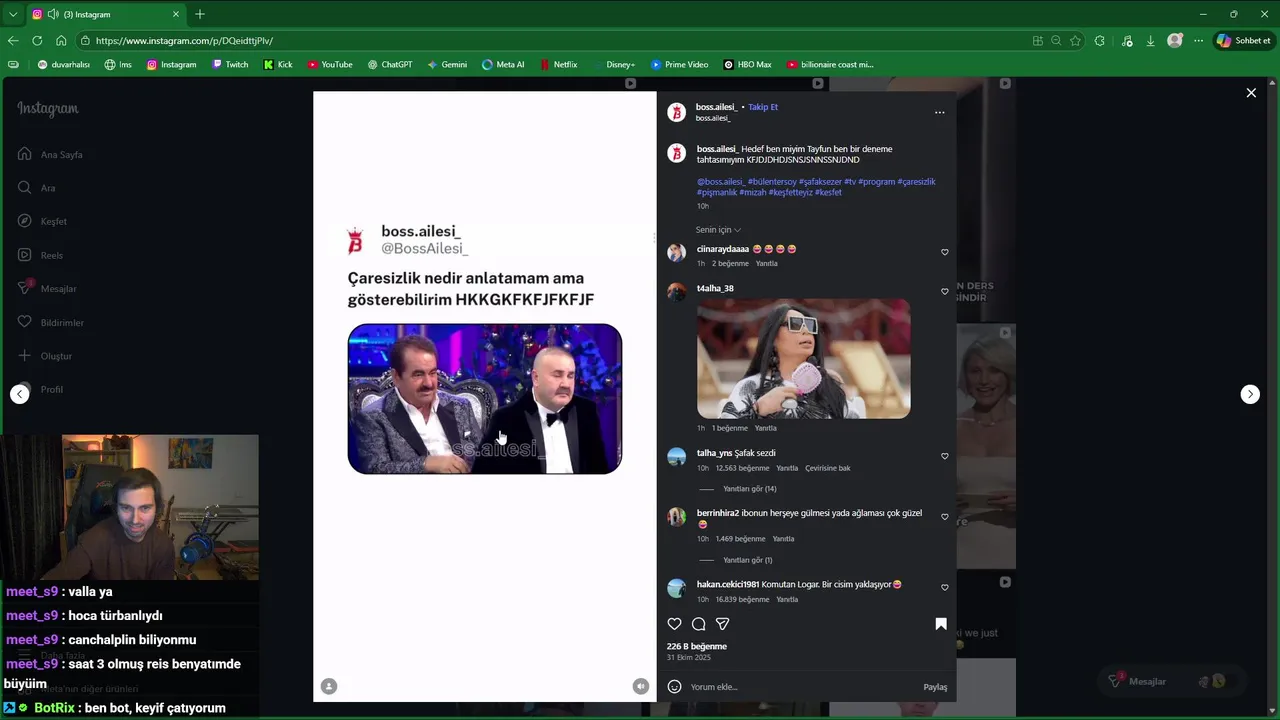Click the browser back arrow
Image resolution: width=1280 pixels, height=720 pixels.
(x=13, y=41)
